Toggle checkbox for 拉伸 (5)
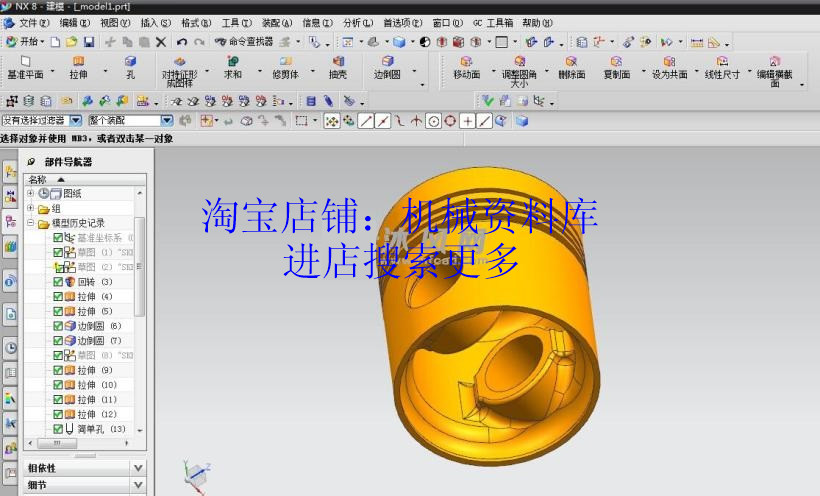The image size is (820, 496). click(58, 311)
